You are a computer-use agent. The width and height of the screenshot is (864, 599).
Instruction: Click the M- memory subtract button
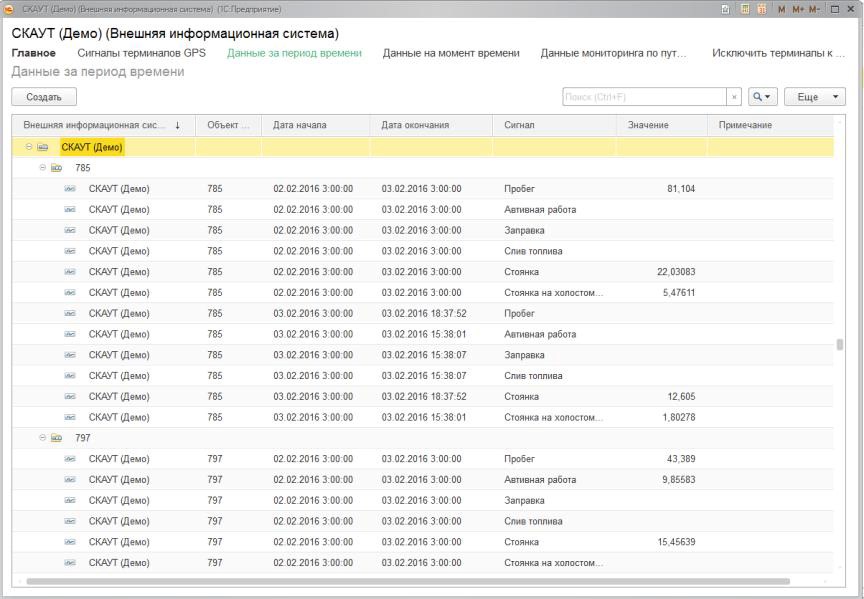(814, 9)
